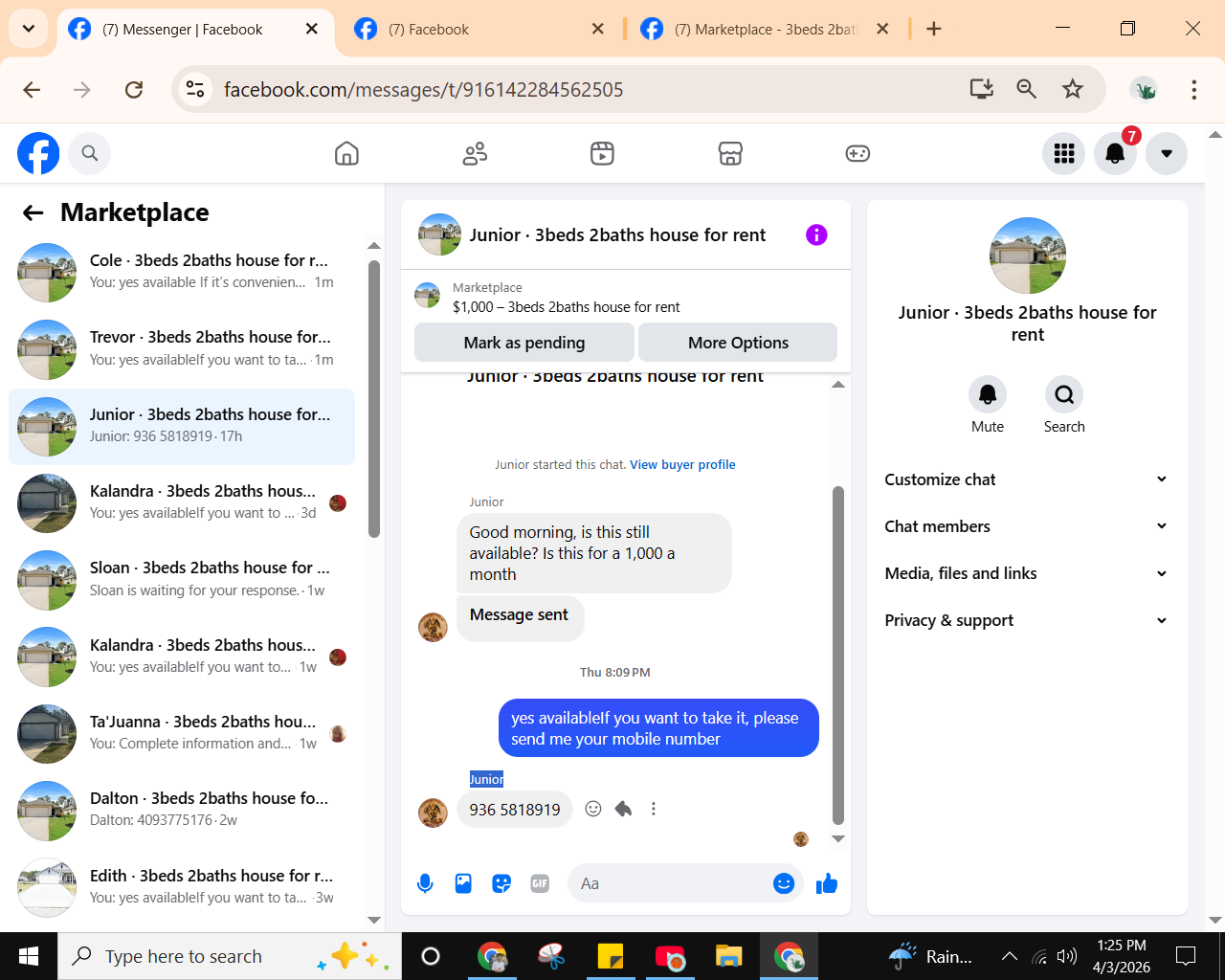Go to the Home feed icon
The width and height of the screenshot is (1225, 980).
click(346, 153)
